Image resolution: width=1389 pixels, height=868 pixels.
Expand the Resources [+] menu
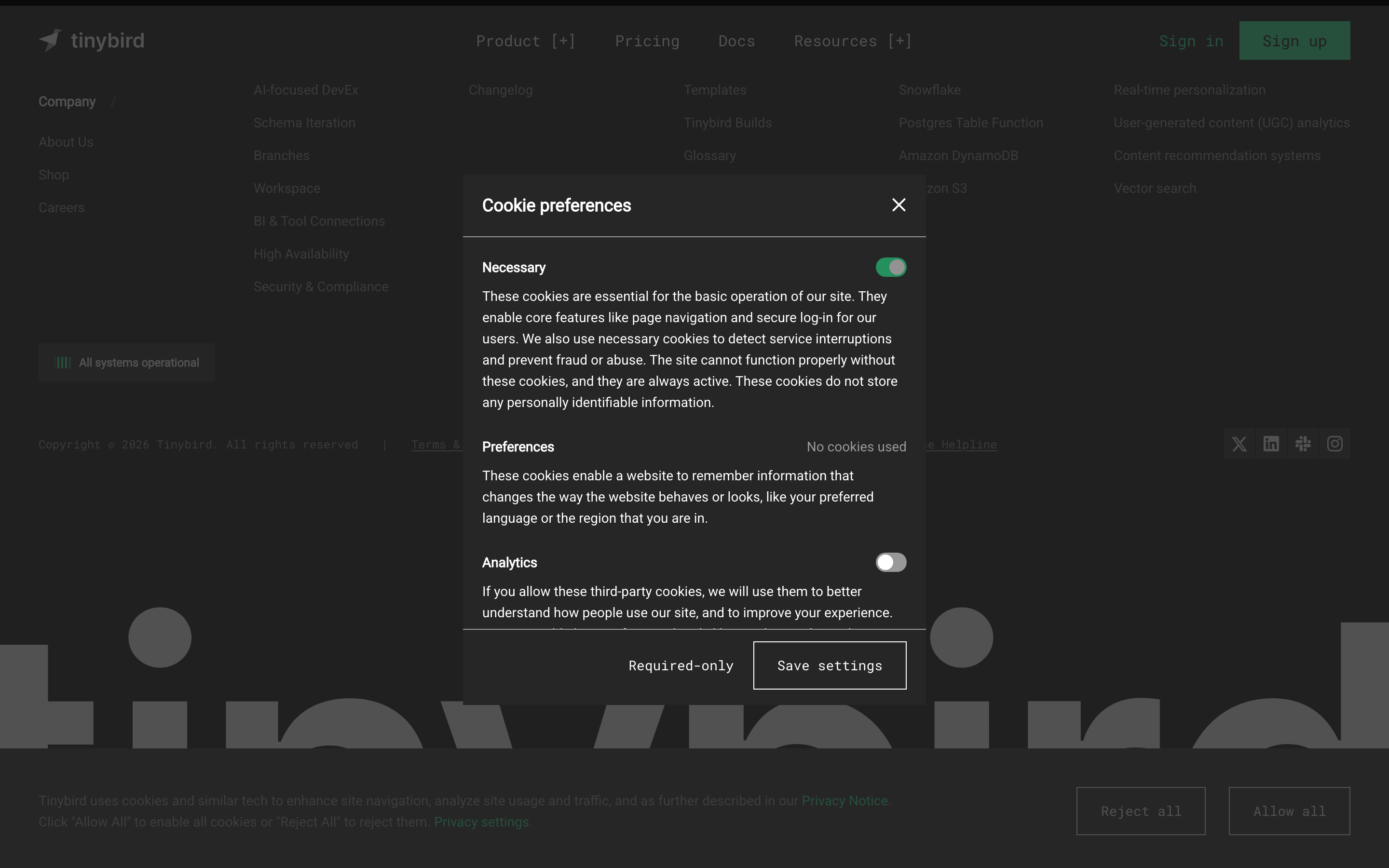coord(853,41)
